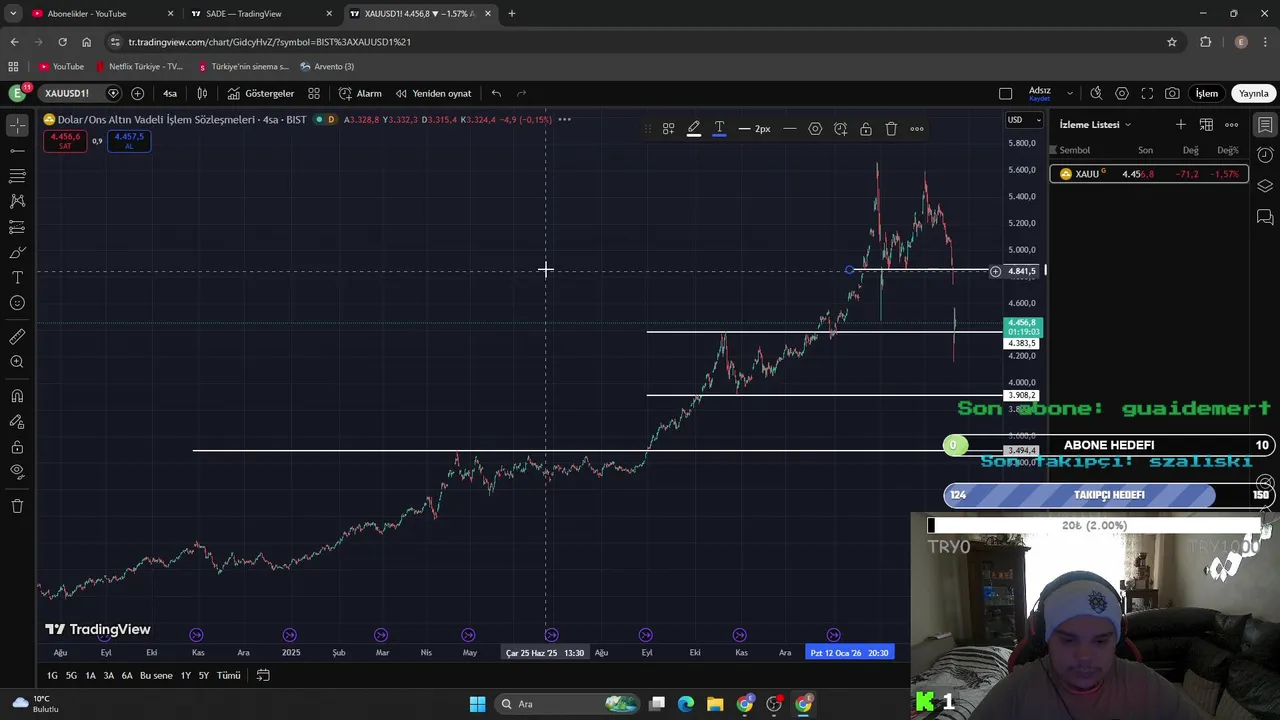
Task: Toggle magnet mode for drawings
Action: click(17, 396)
